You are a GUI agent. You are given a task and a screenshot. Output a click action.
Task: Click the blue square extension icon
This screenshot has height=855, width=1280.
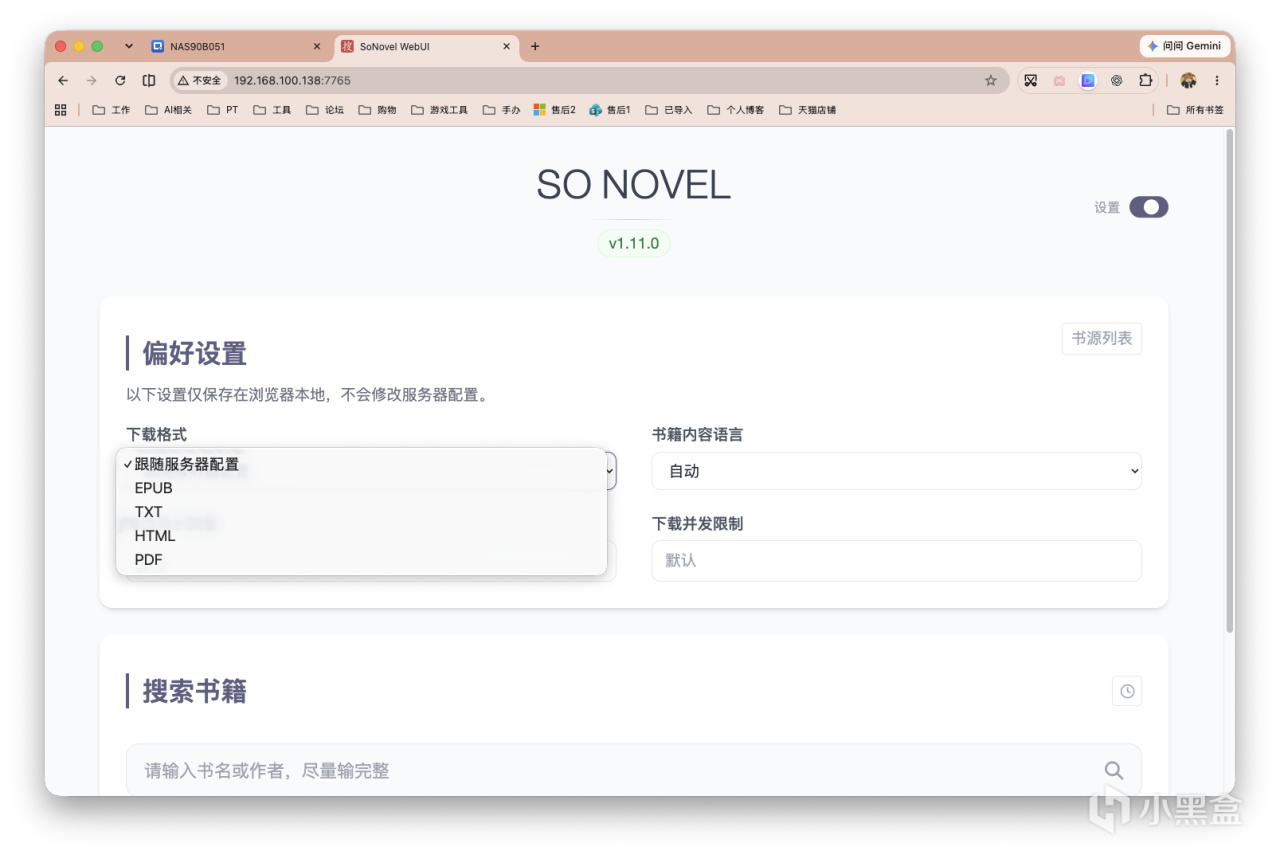[x=1088, y=81]
